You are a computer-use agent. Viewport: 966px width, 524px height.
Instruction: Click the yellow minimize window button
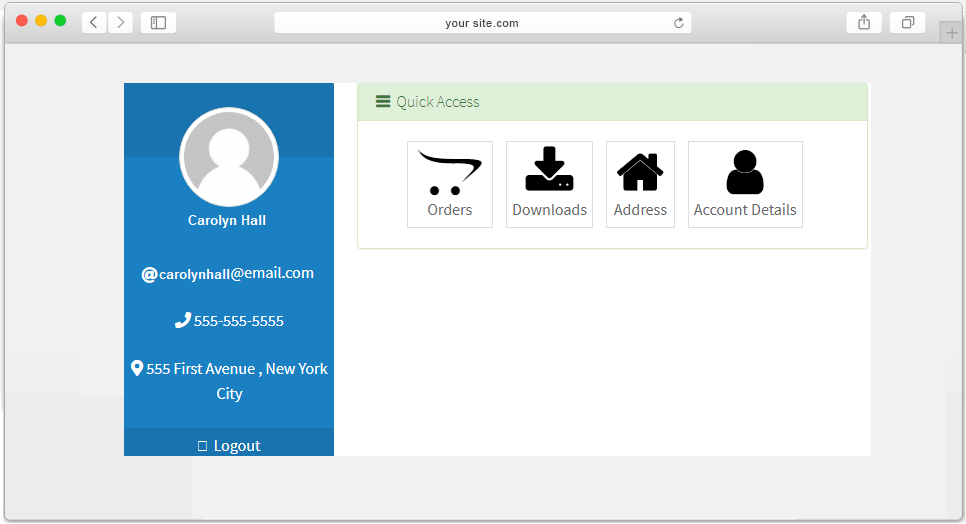41,20
